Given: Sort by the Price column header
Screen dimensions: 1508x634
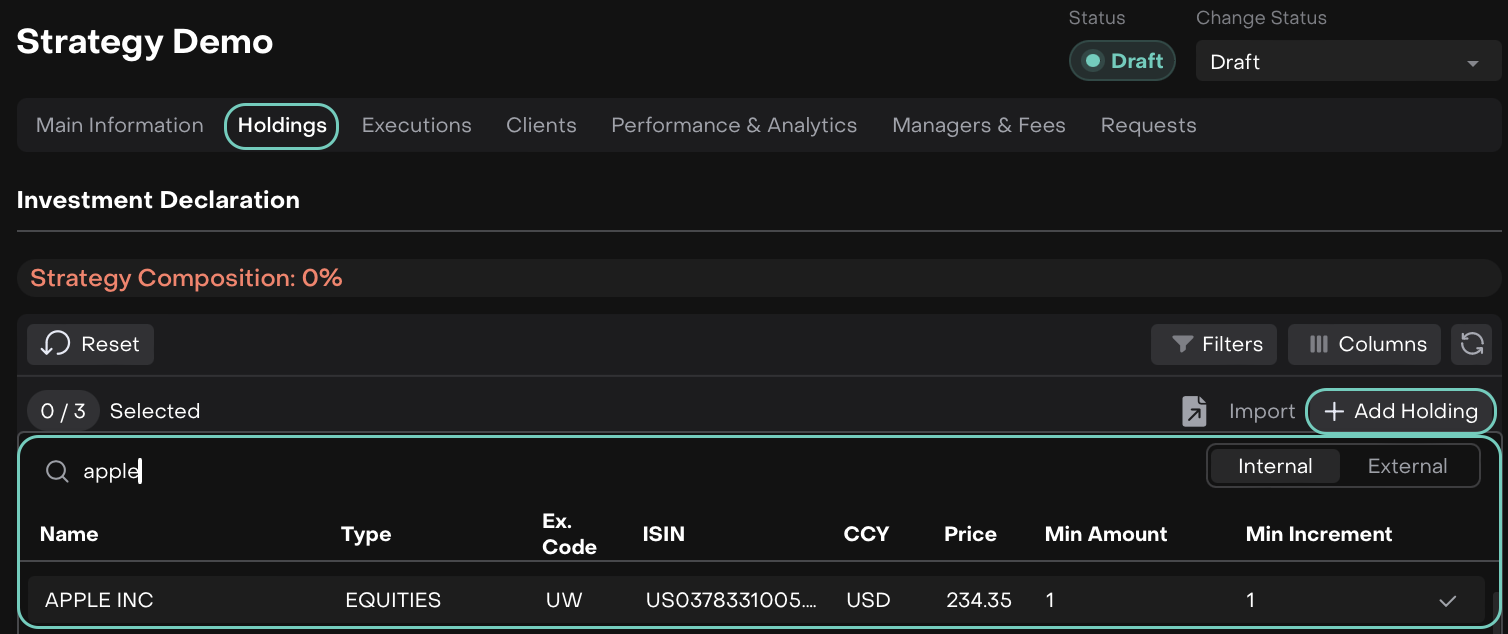Looking at the screenshot, I should [x=970, y=534].
